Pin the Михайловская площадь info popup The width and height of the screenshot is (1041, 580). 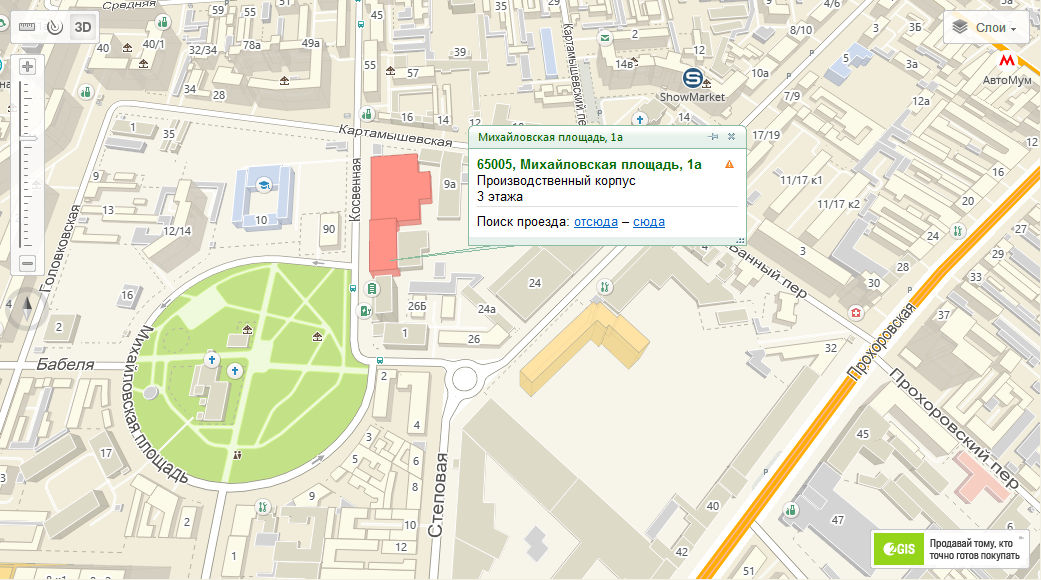pyautogui.click(x=713, y=136)
